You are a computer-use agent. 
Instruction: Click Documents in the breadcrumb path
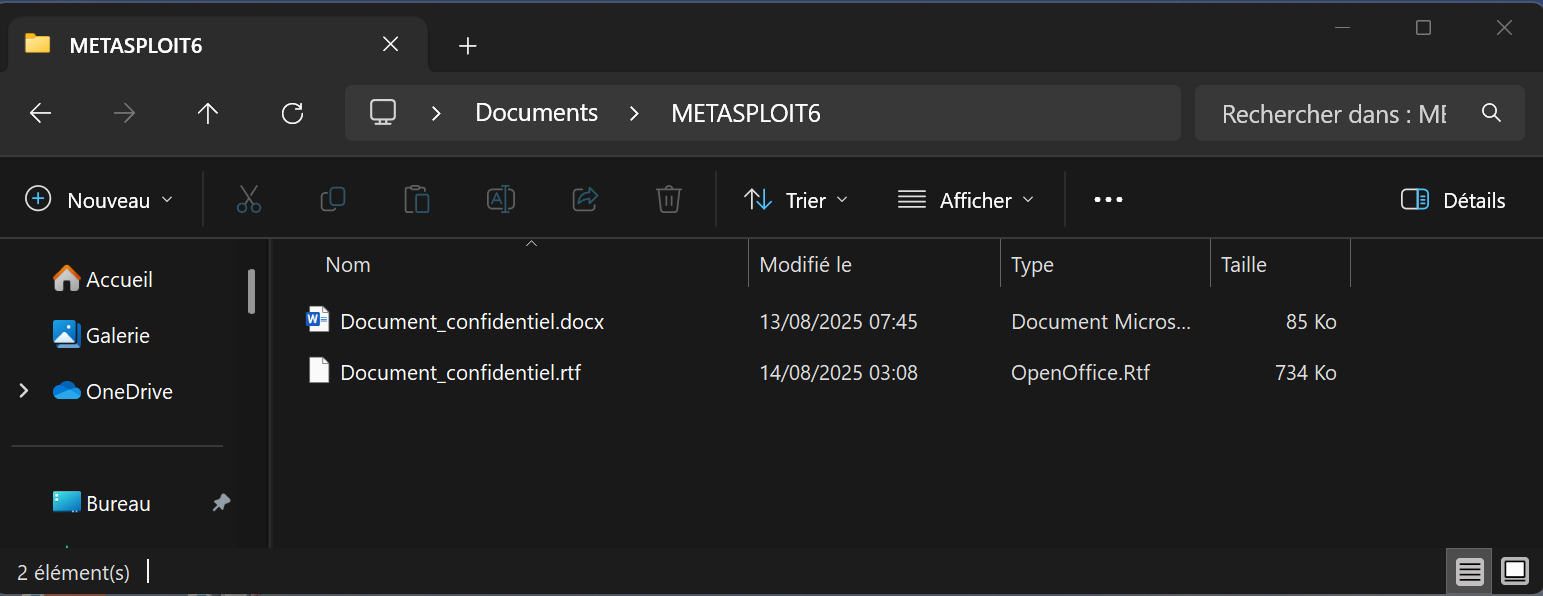click(x=536, y=114)
